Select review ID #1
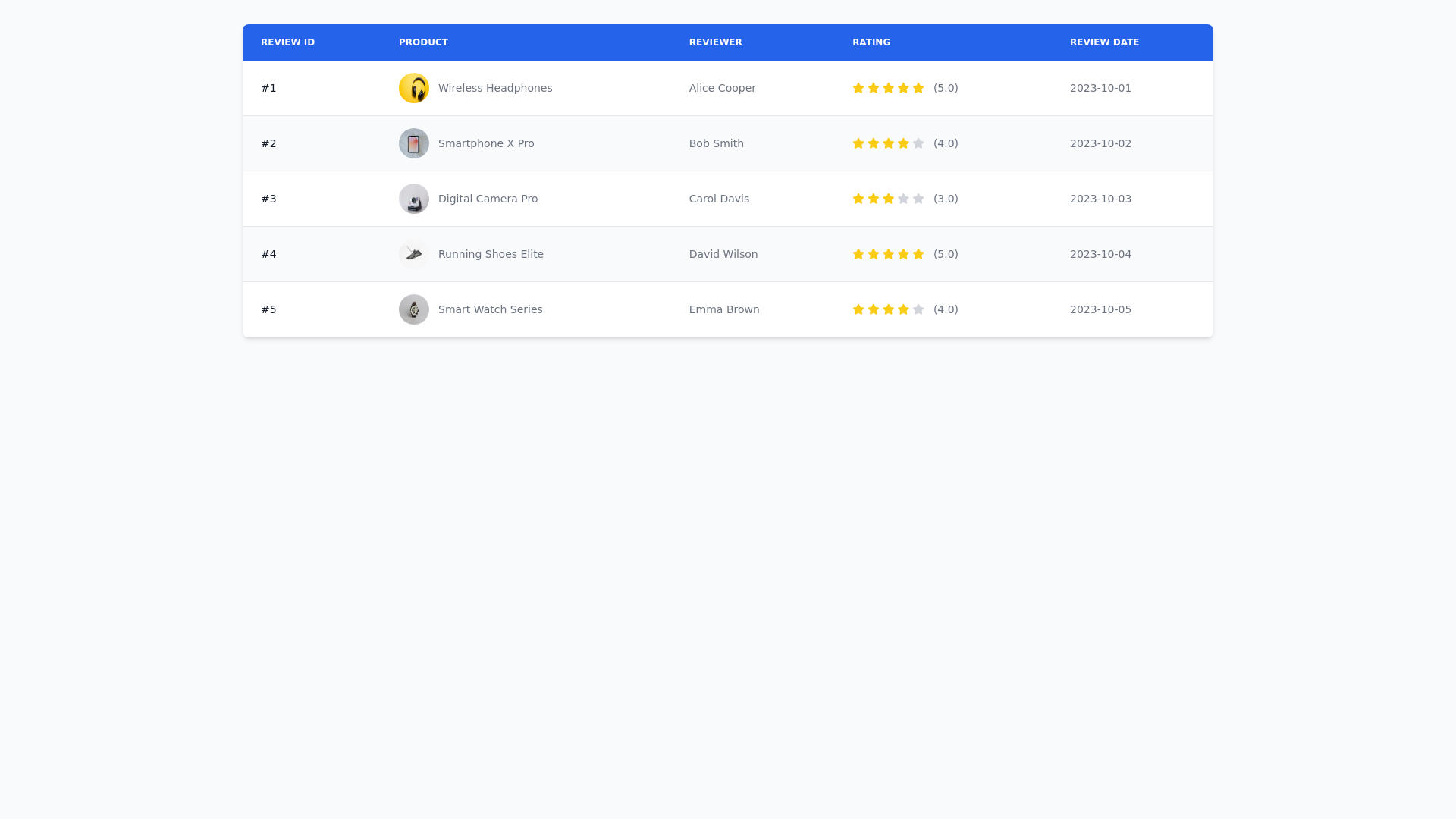The image size is (1456, 819). coord(268,88)
